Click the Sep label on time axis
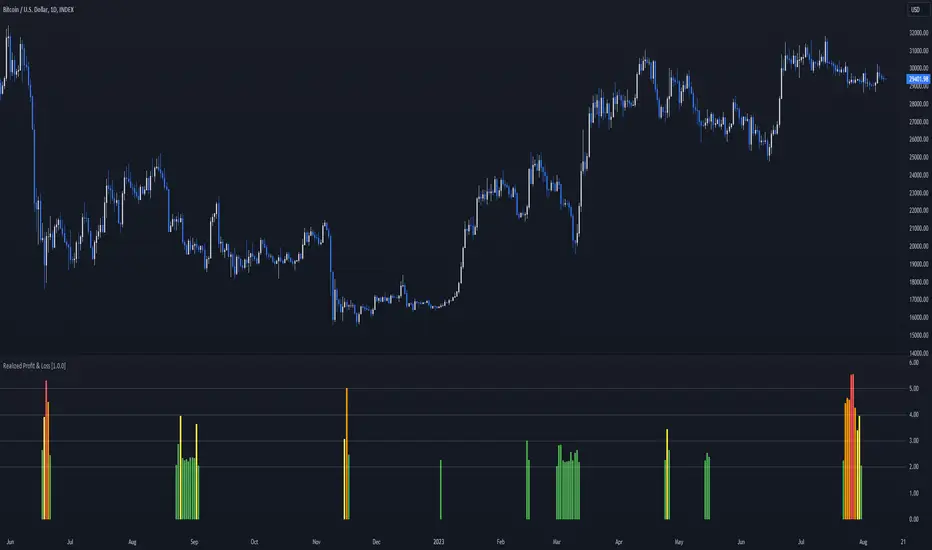Screen dimensions: 932x550 tap(195, 541)
